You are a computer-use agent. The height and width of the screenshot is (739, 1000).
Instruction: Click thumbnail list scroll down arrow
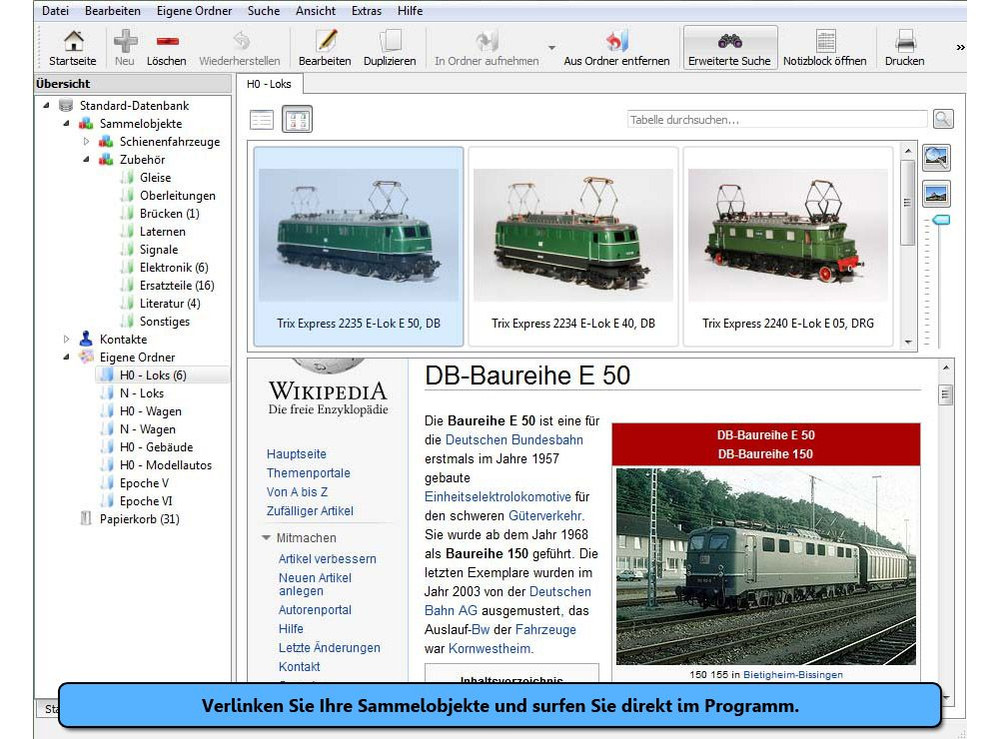coord(908,342)
